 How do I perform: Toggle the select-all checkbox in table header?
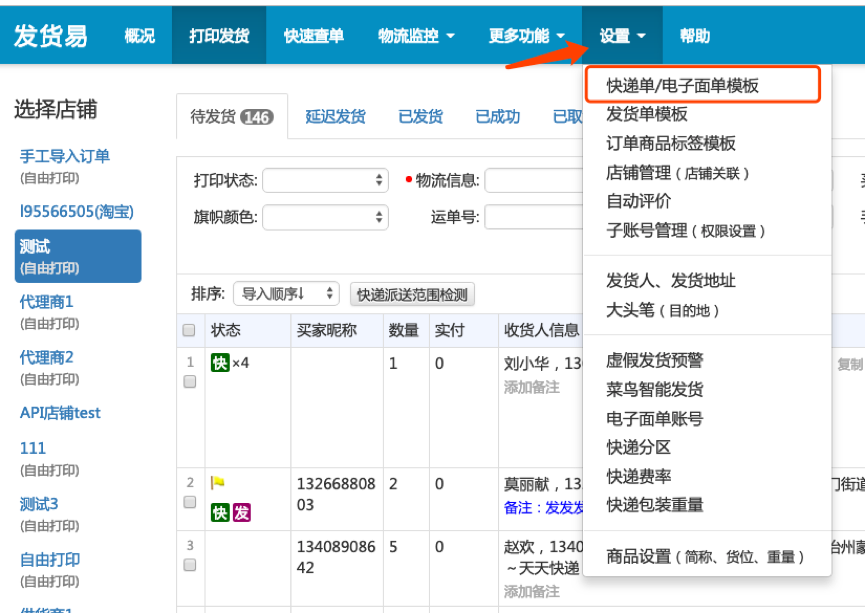click(x=189, y=330)
